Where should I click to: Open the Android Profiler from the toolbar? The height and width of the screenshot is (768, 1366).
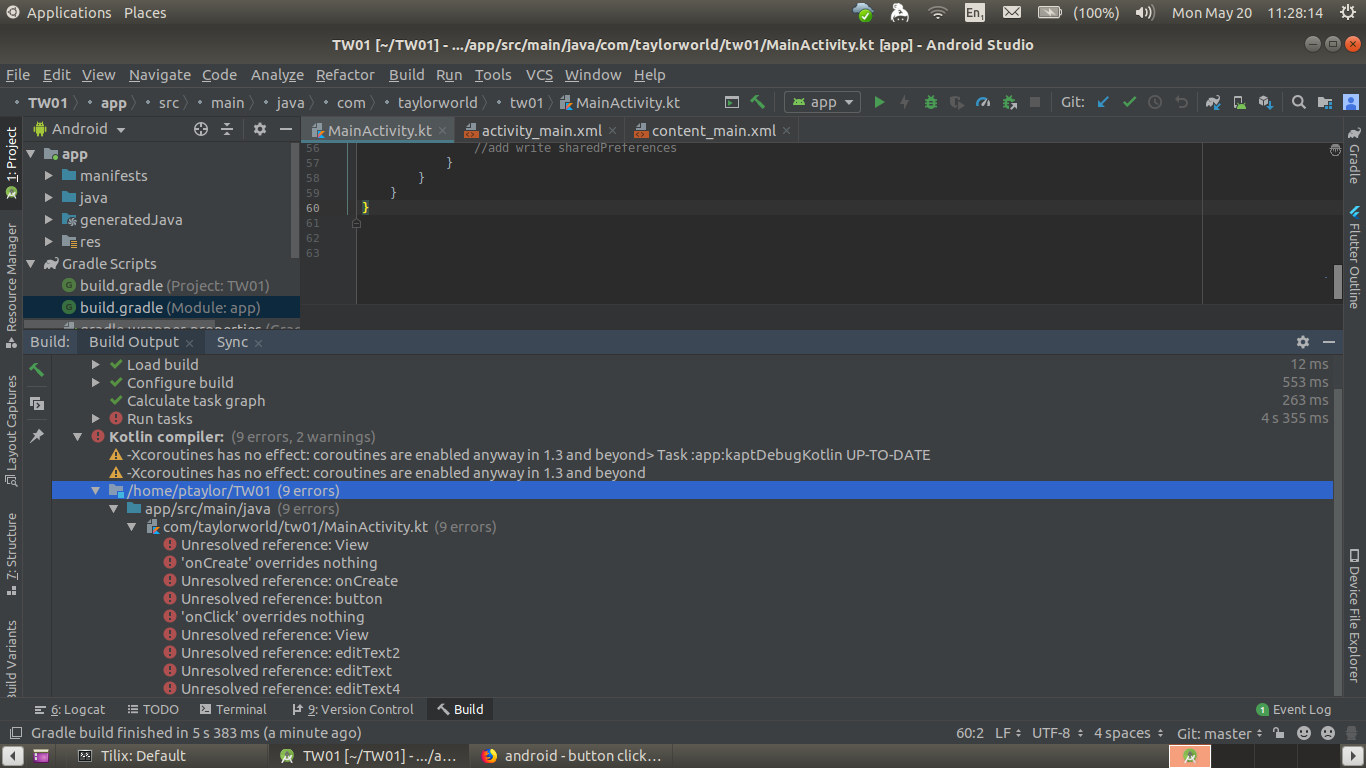(983, 102)
